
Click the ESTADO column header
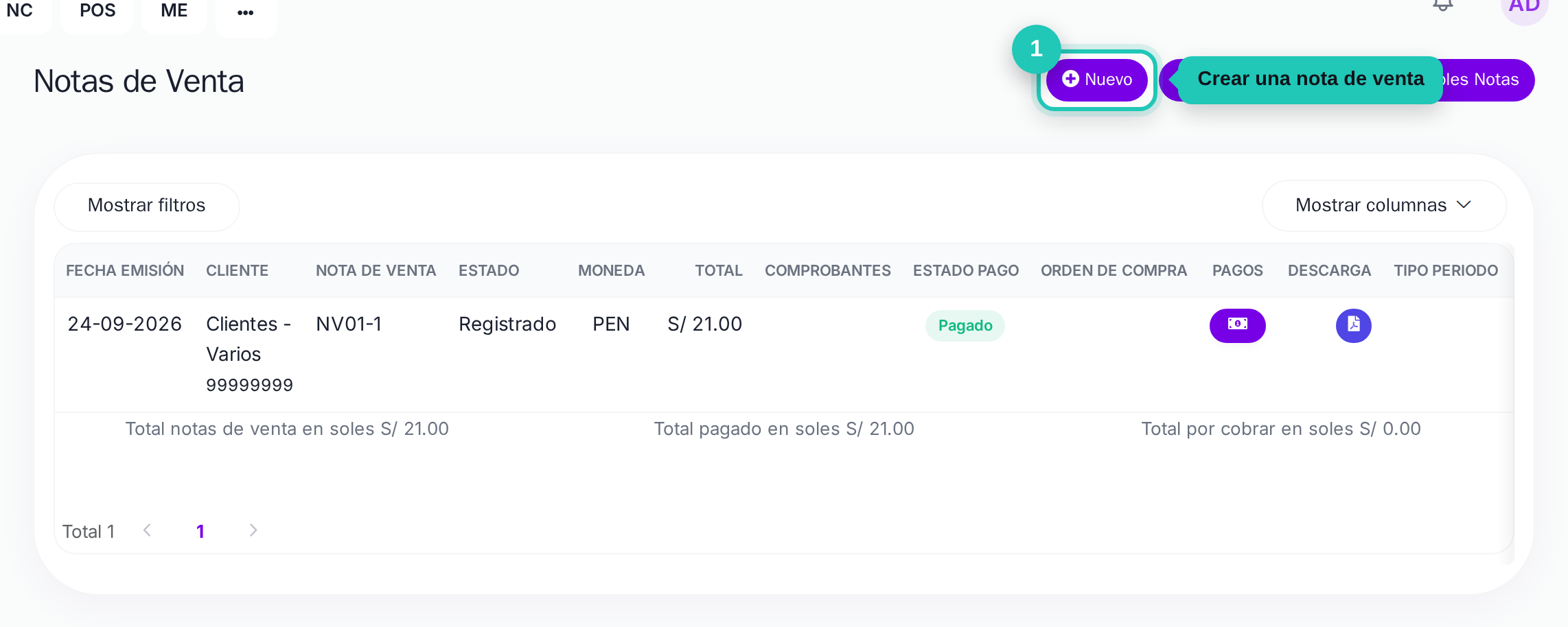coord(489,271)
